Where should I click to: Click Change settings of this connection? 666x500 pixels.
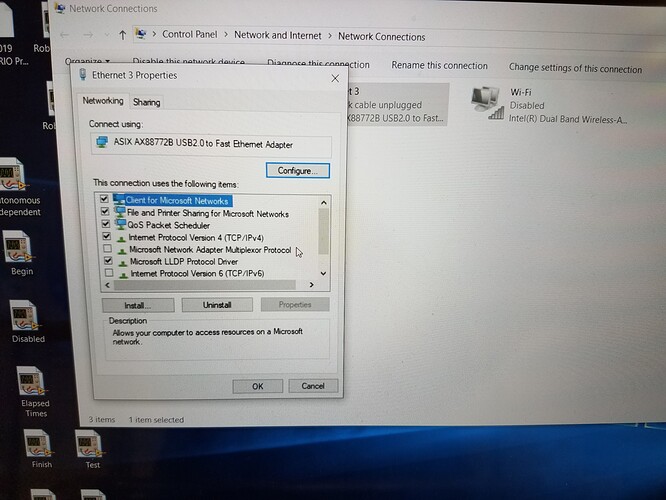pos(575,68)
